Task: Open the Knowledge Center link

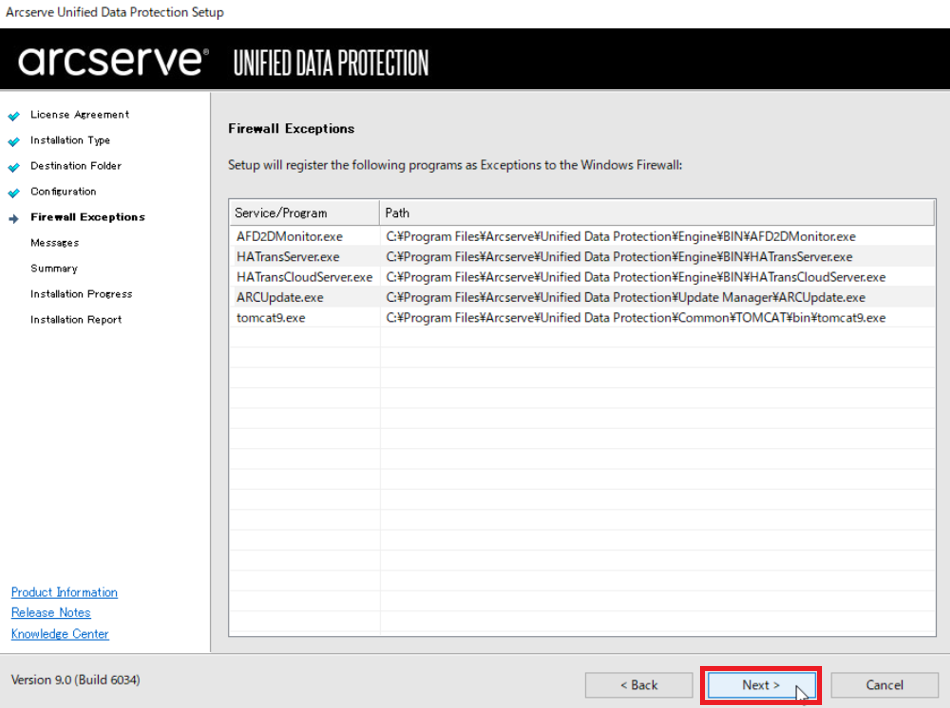Action: [x=60, y=634]
